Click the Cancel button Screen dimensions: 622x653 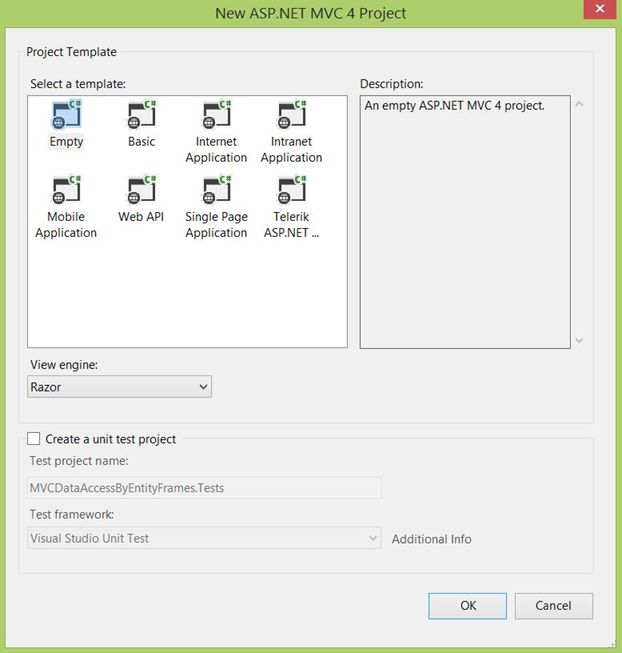point(553,606)
